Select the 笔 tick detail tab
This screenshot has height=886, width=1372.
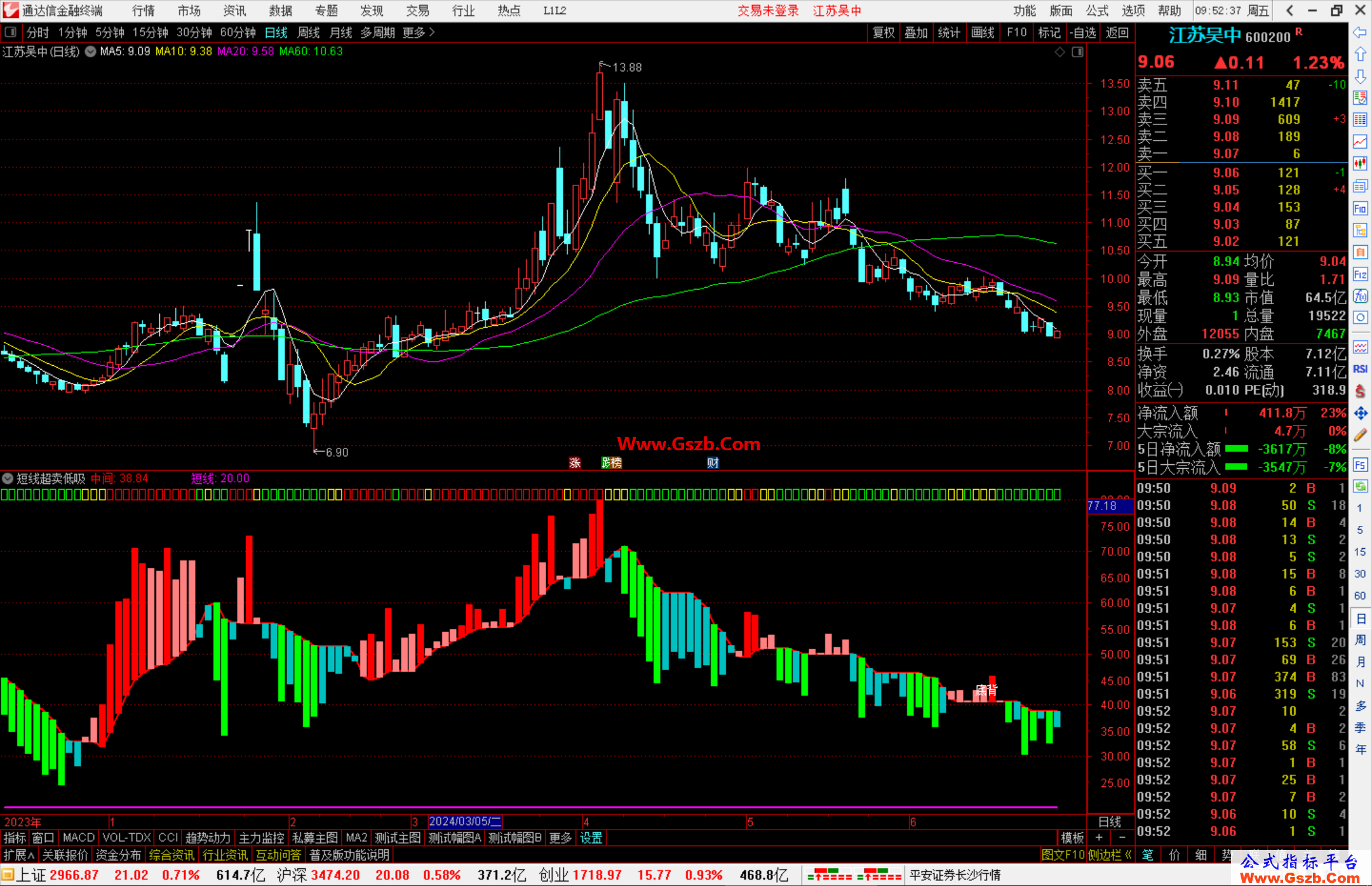1148,855
